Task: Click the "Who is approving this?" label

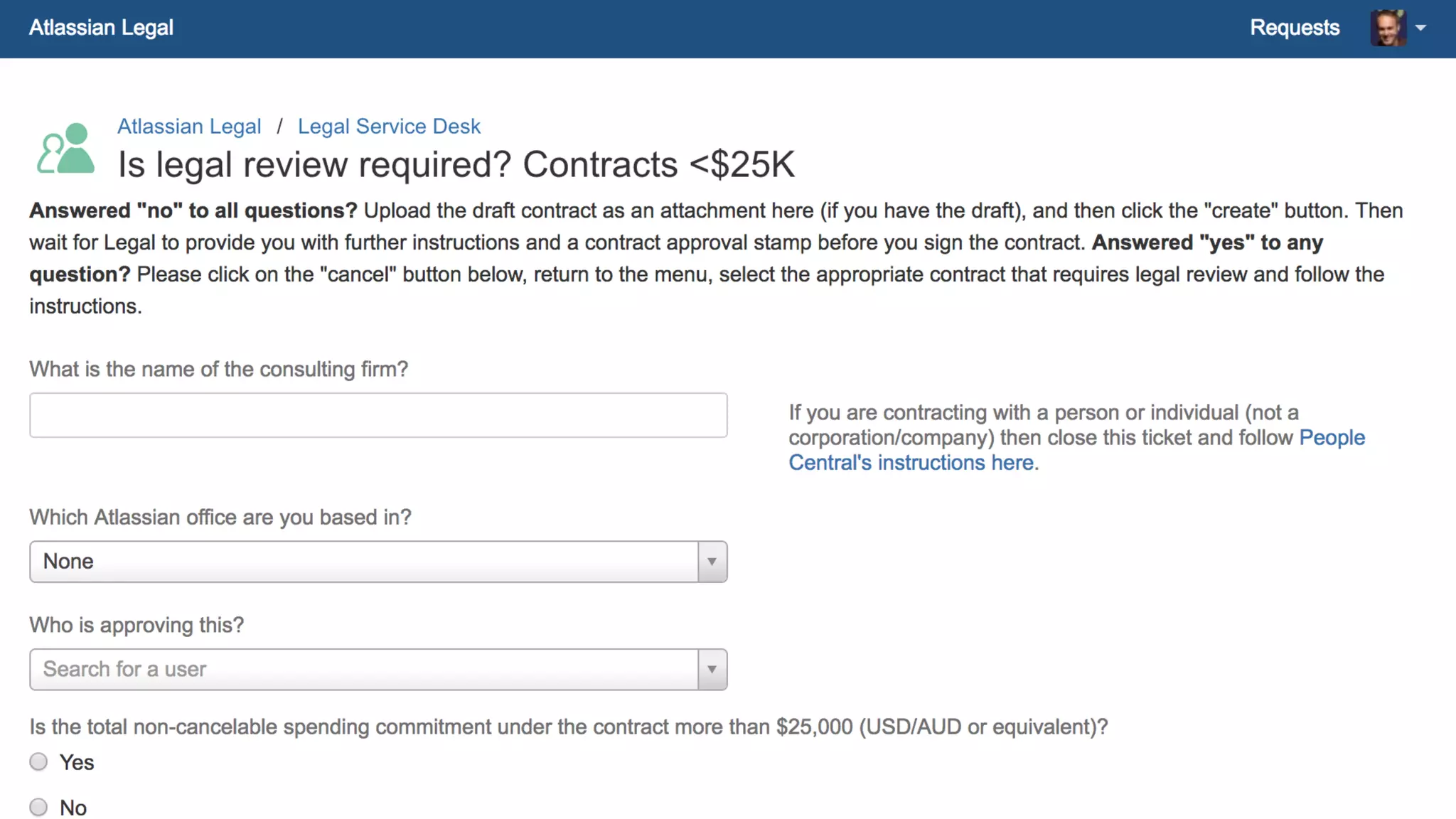Action: pos(136,625)
